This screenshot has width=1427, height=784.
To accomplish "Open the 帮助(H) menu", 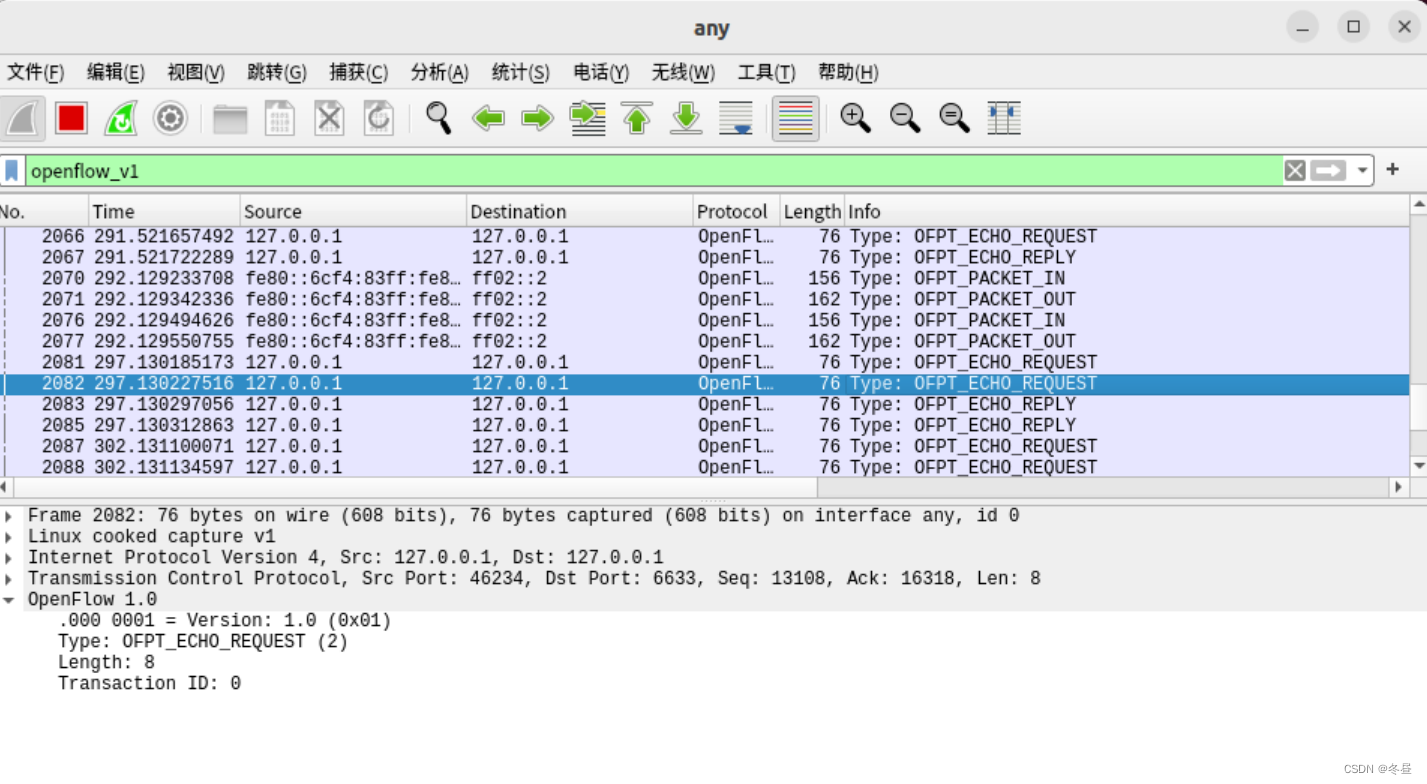I will coord(848,72).
